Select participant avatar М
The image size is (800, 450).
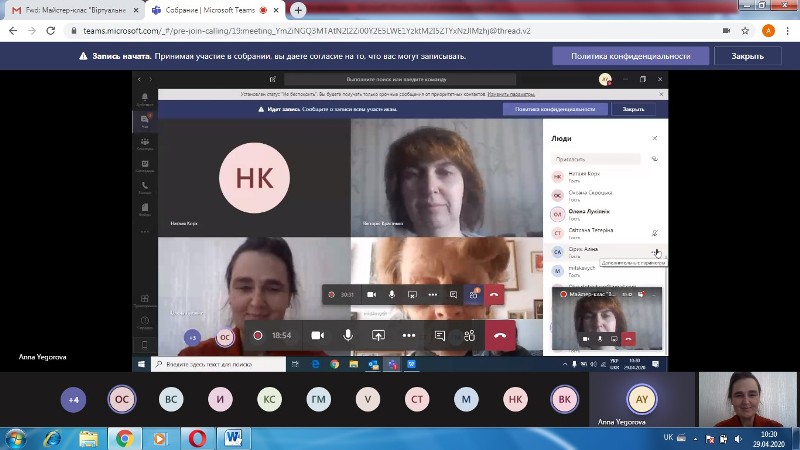tap(466, 399)
